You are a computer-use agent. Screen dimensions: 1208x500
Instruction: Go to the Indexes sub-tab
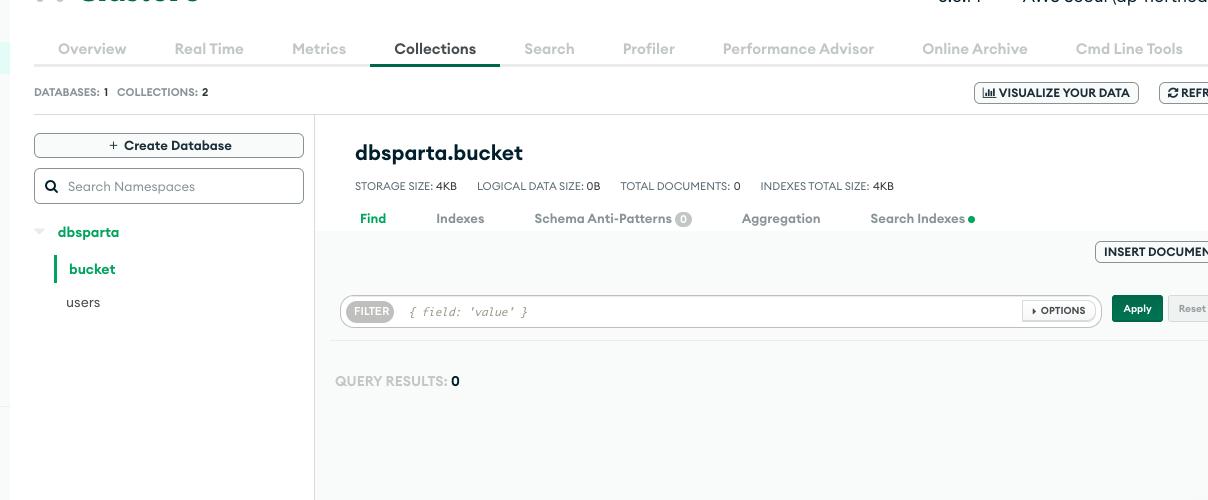click(460, 218)
